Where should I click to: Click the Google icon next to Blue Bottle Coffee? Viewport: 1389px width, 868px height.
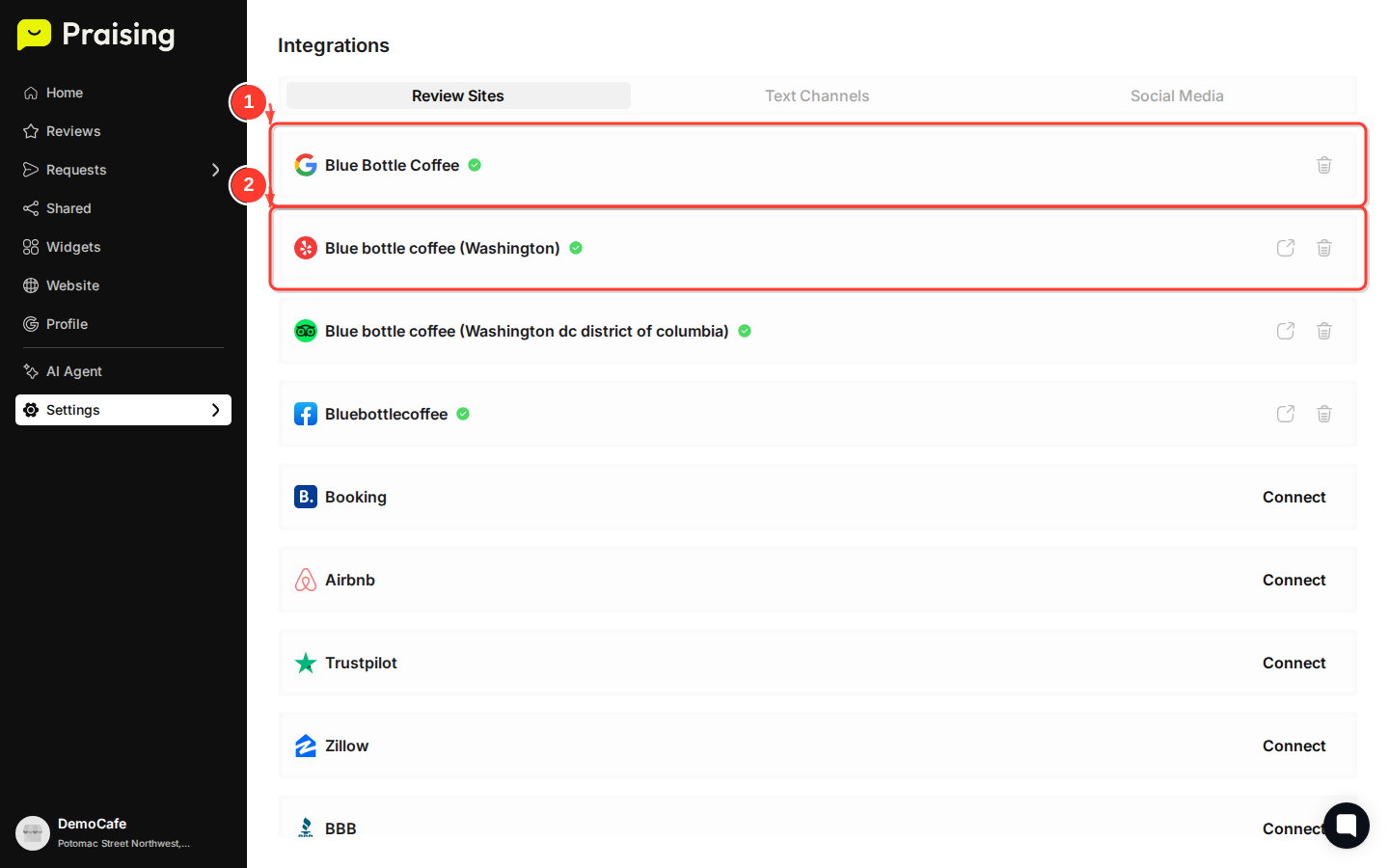(306, 165)
